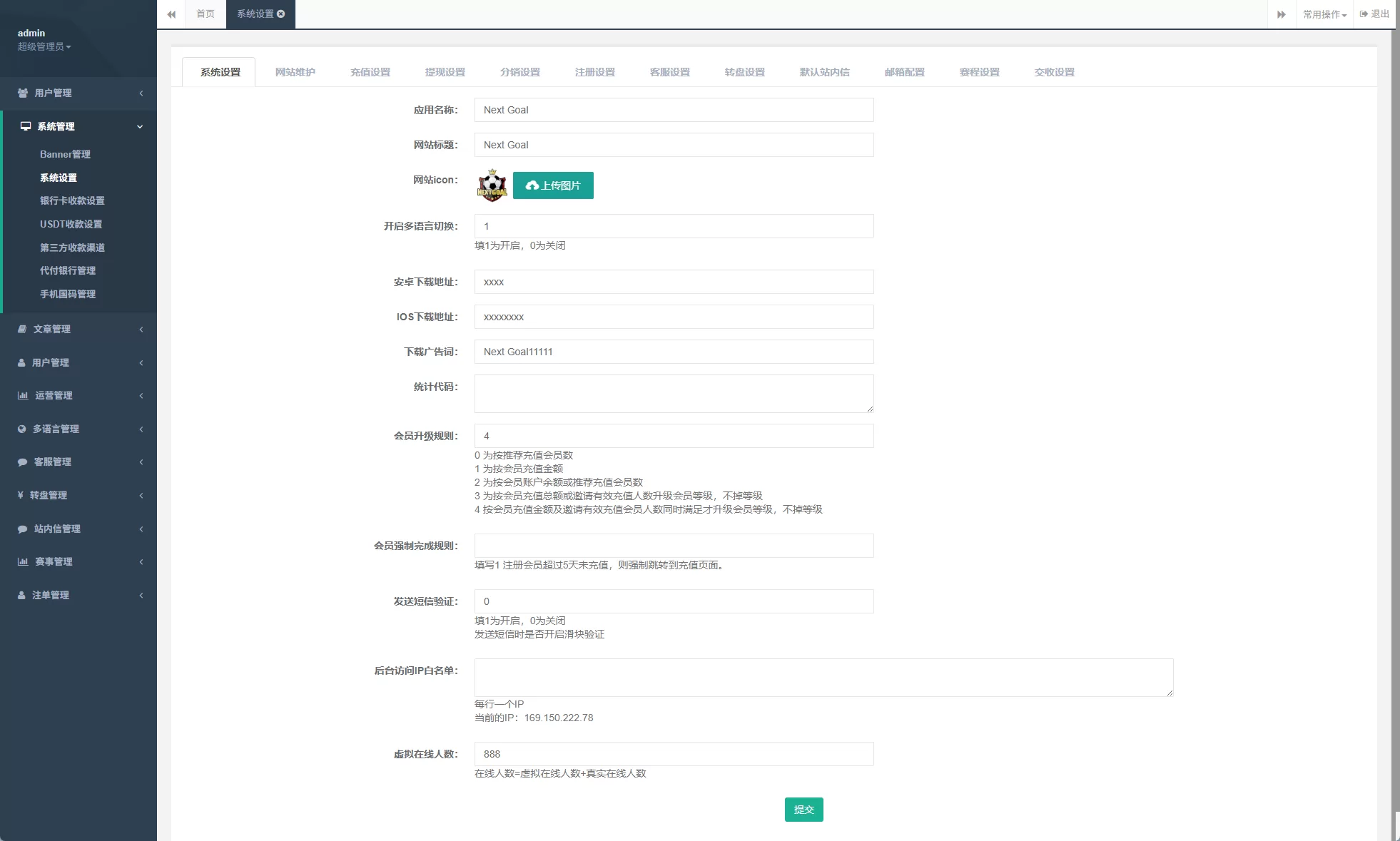
Task: Click the 多语言管理 globe icon
Action: pos(22,429)
